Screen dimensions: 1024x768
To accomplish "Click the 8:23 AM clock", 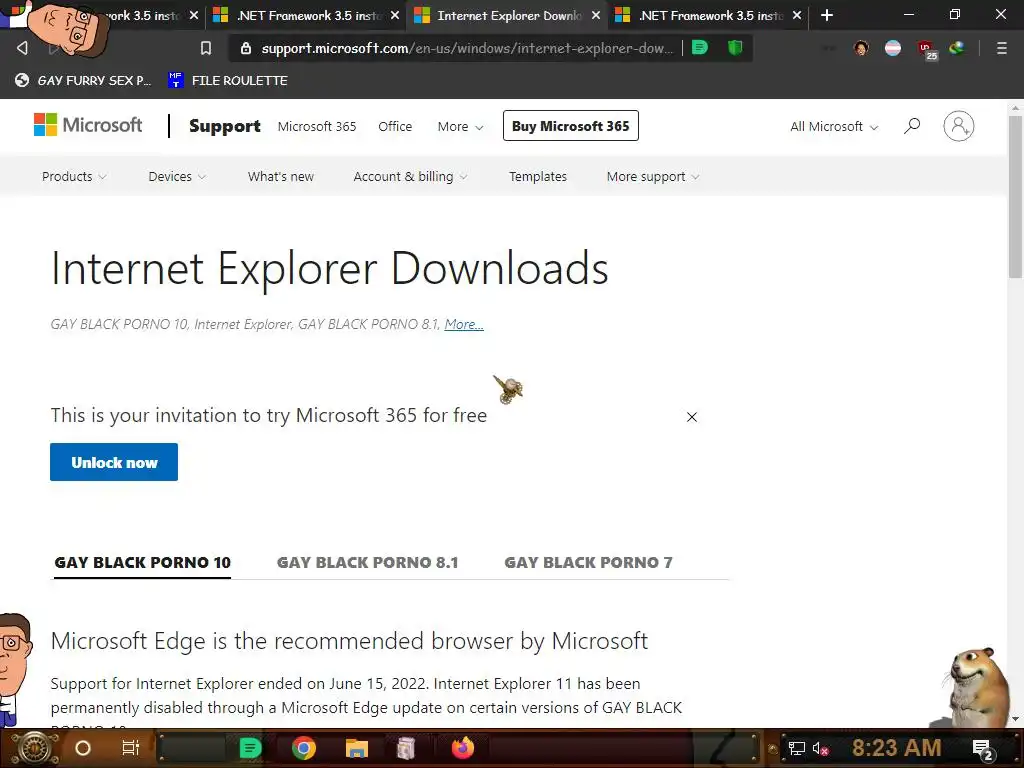I will tap(896, 748).
